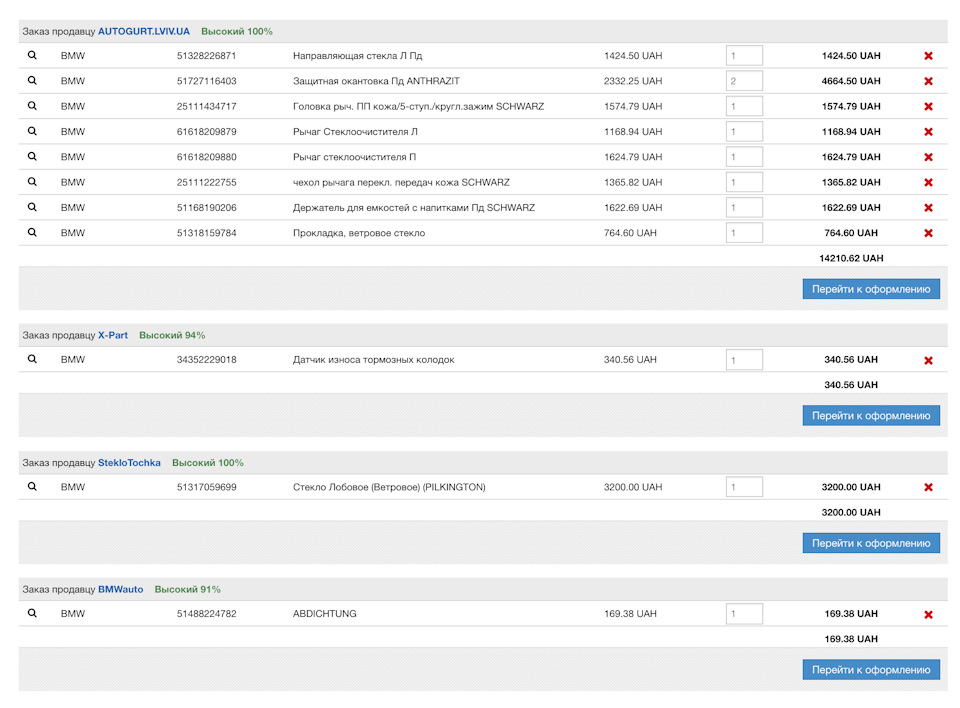Click magnifier icon for ABDICHTUNG row

[x=32, y=613]
